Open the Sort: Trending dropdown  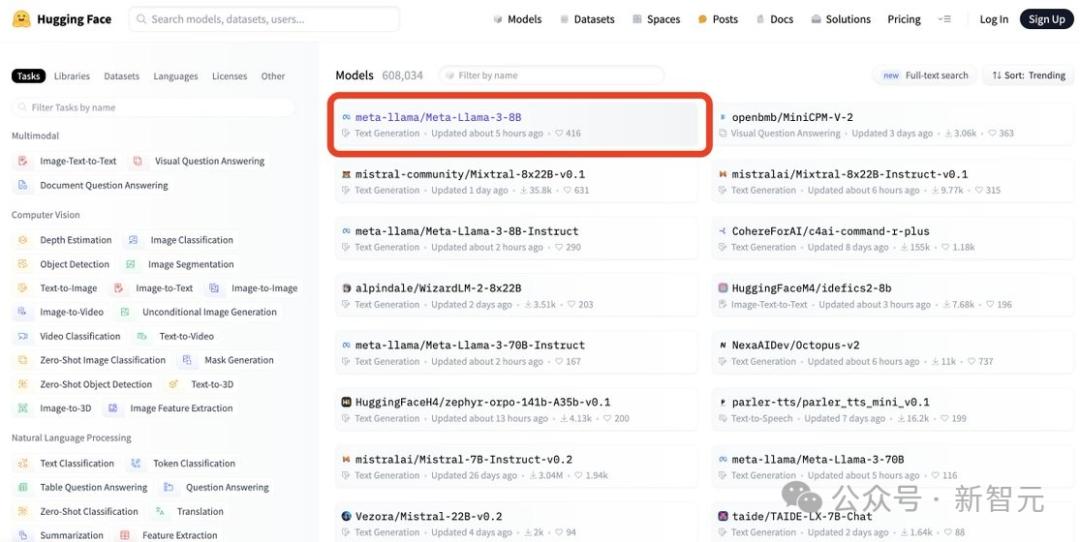click(1028, 76)
